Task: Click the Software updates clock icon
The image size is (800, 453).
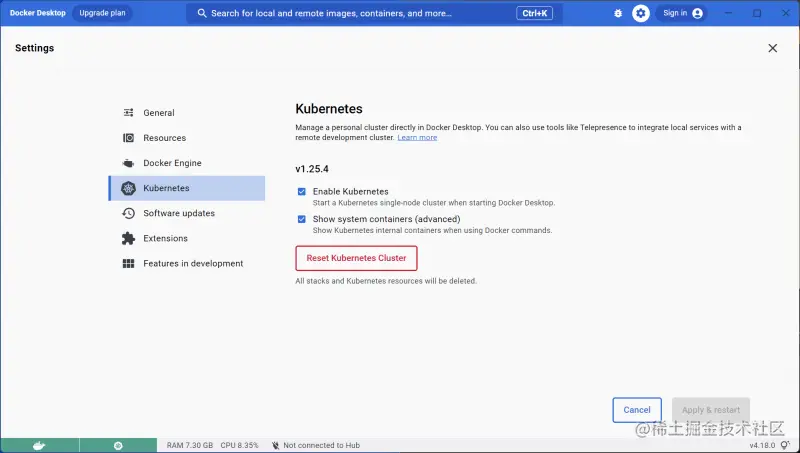Action: pos(129,213)
